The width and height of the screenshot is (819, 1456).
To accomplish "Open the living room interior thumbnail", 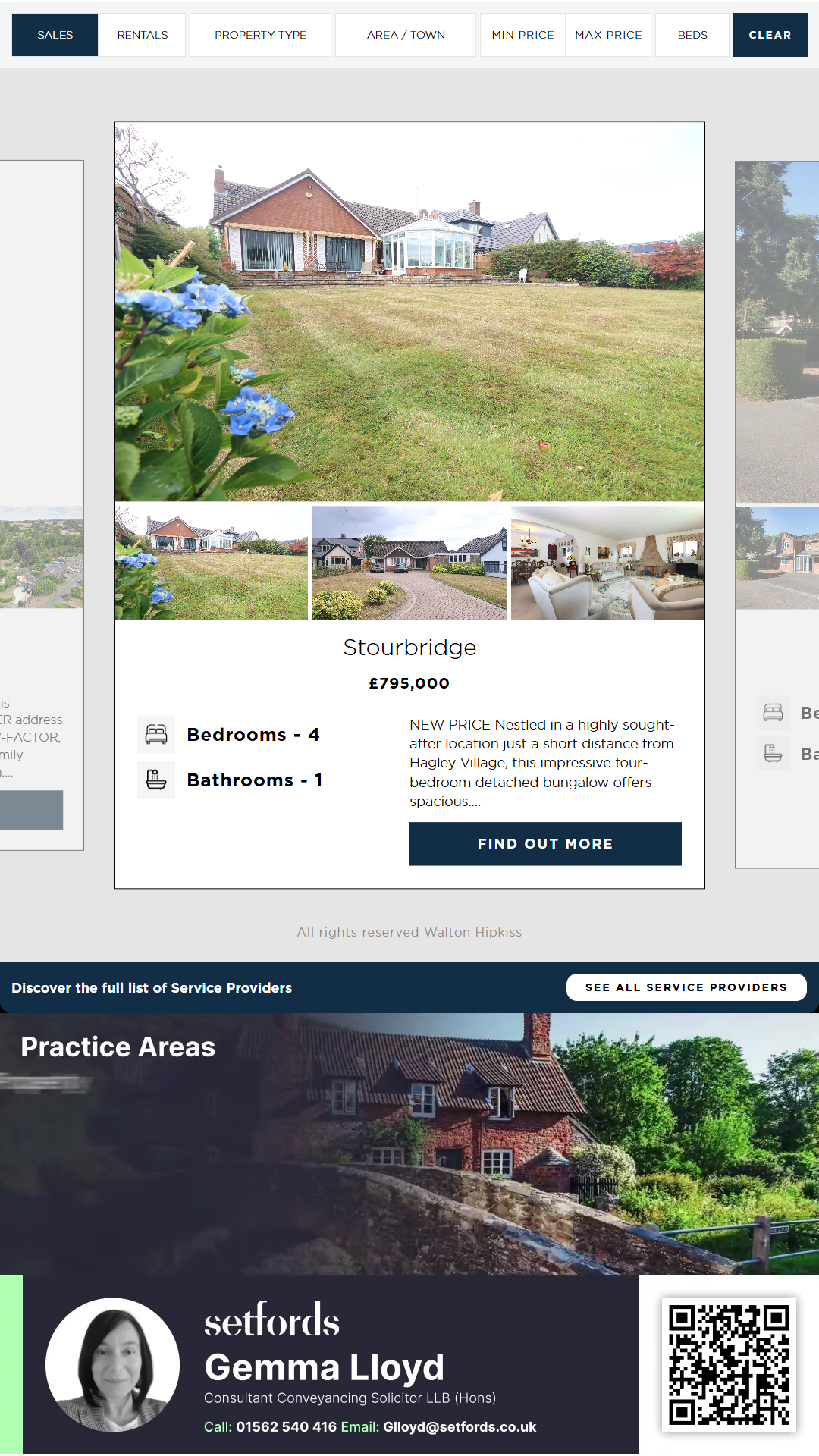I will coord(607,563).
